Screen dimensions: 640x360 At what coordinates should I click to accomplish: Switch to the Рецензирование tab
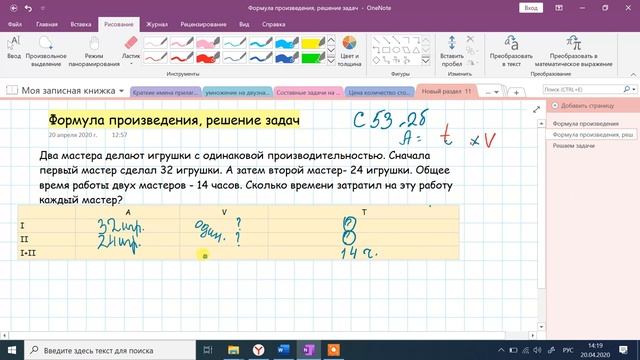click(203, 24)
